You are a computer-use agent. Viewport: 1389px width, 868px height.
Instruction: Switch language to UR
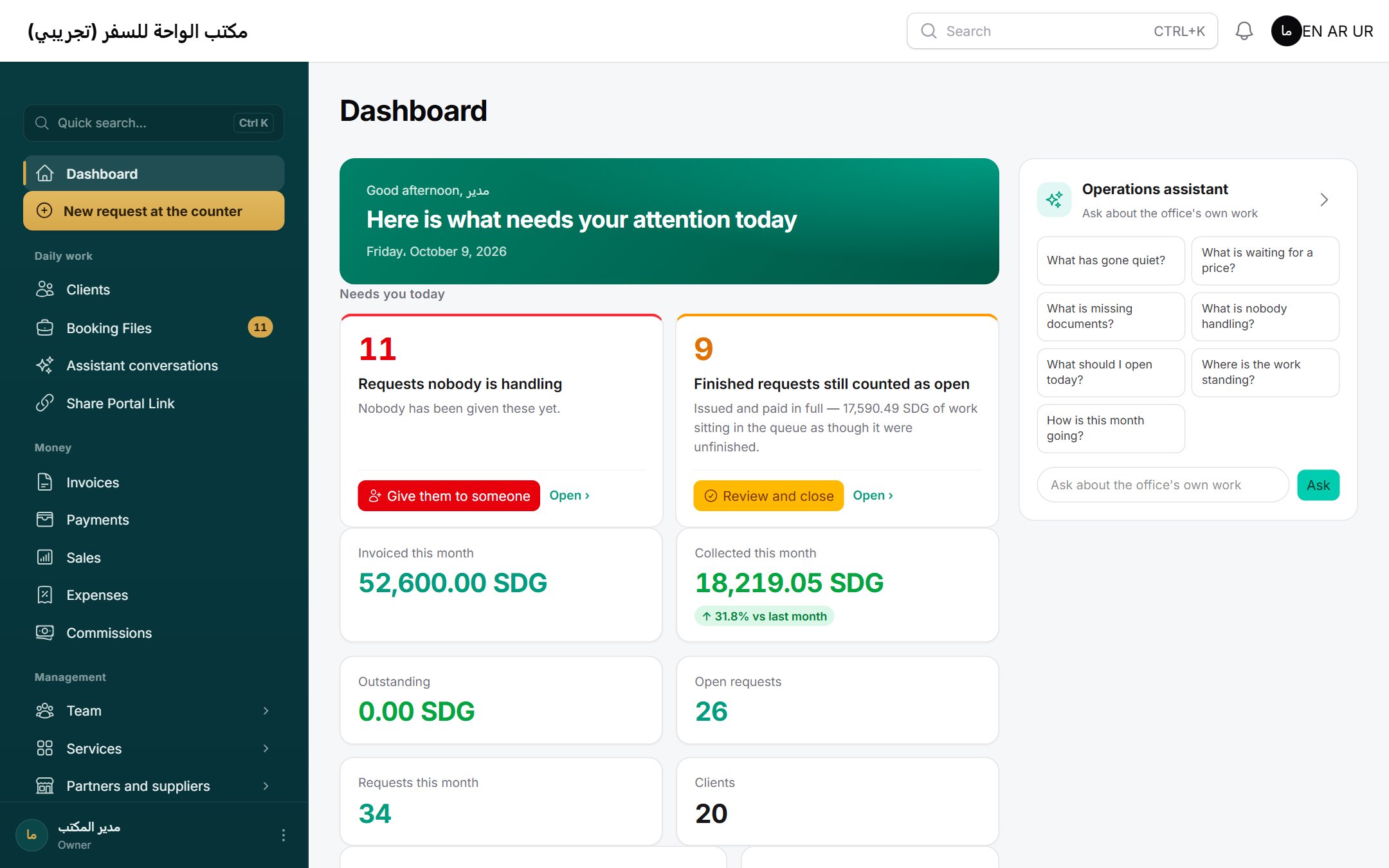coord(1363,31)
